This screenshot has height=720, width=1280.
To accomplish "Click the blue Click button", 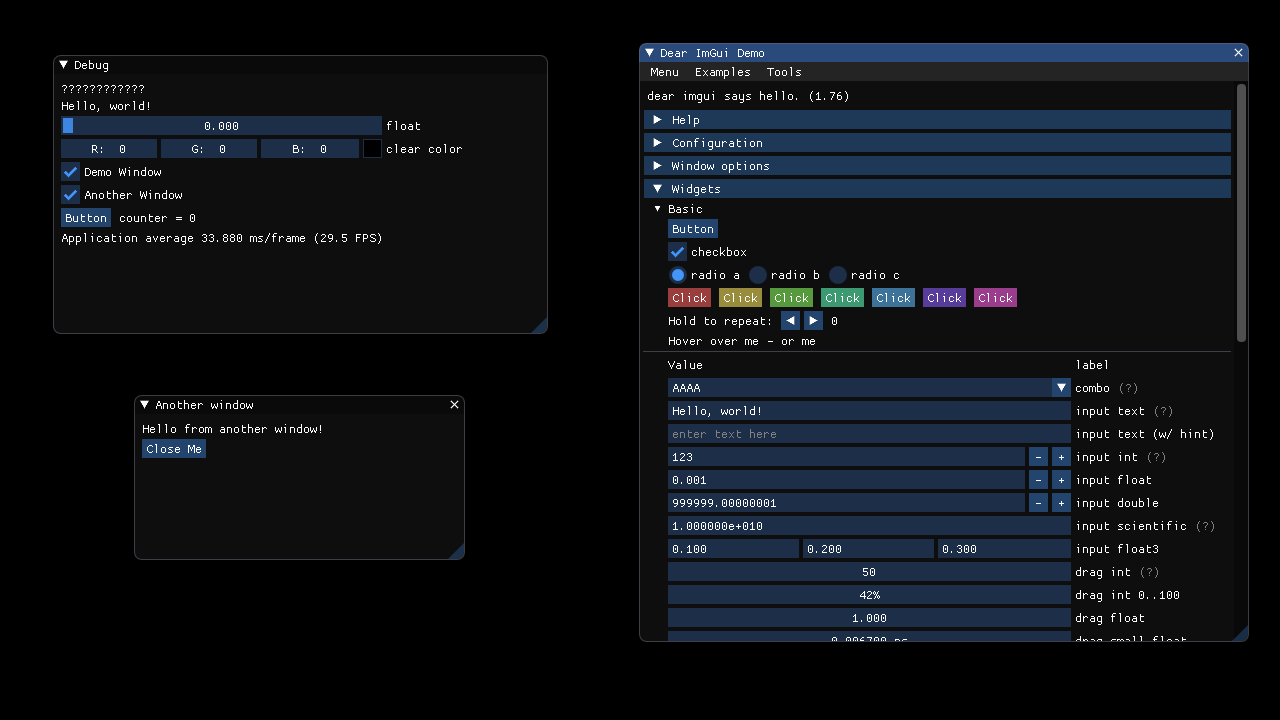I will coord(893,298).
